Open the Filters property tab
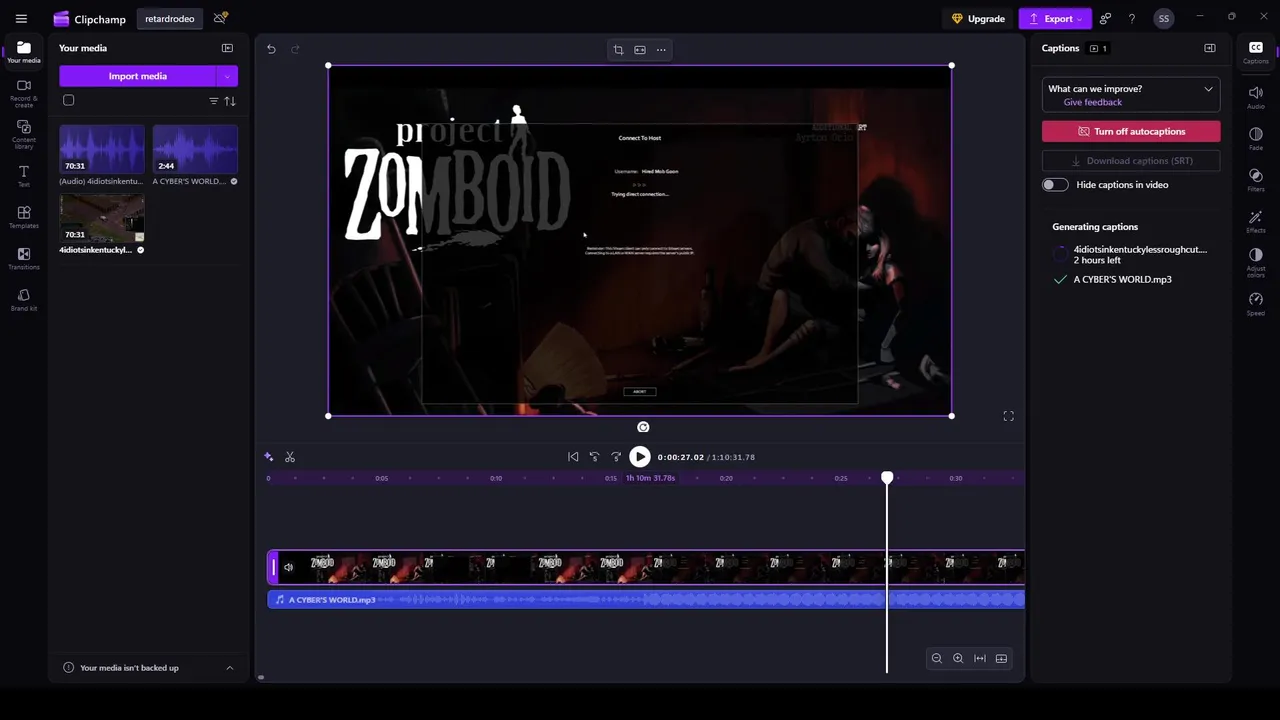The width and height of the screenshot is (1280, 720). coord(1255,180)
